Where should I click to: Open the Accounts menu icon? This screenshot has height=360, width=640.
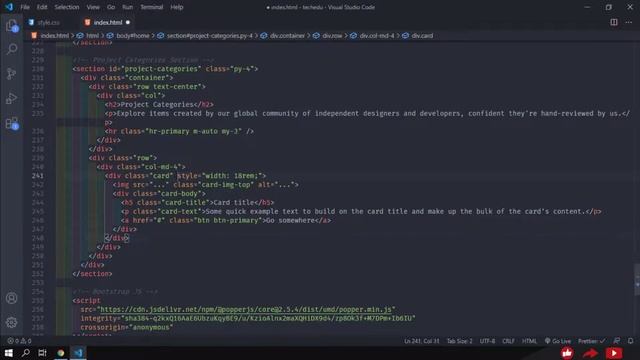pos(11,298)
